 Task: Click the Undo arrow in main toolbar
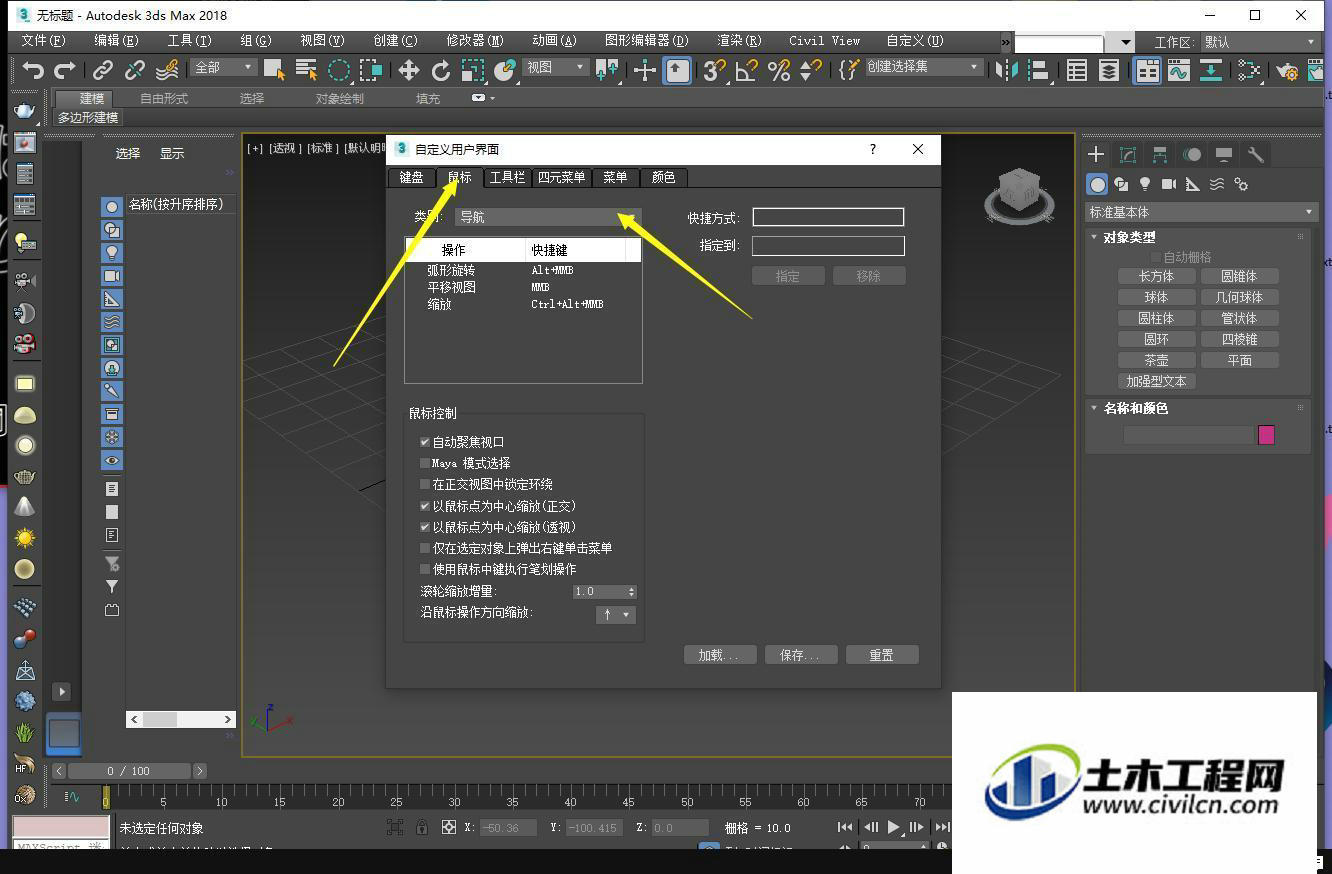click(x=33, y=70)
